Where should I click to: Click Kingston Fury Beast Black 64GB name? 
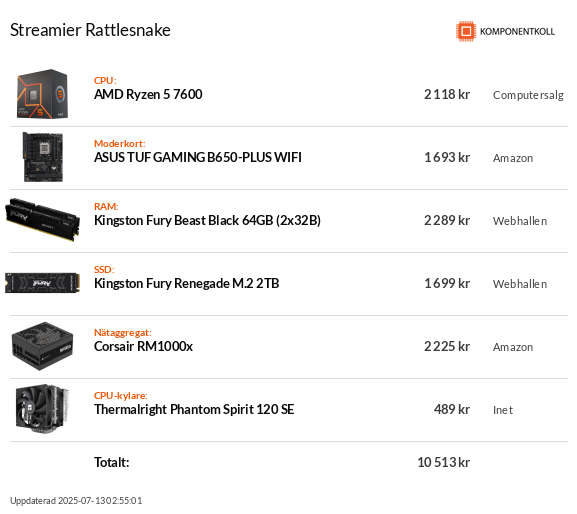(207, 220)
